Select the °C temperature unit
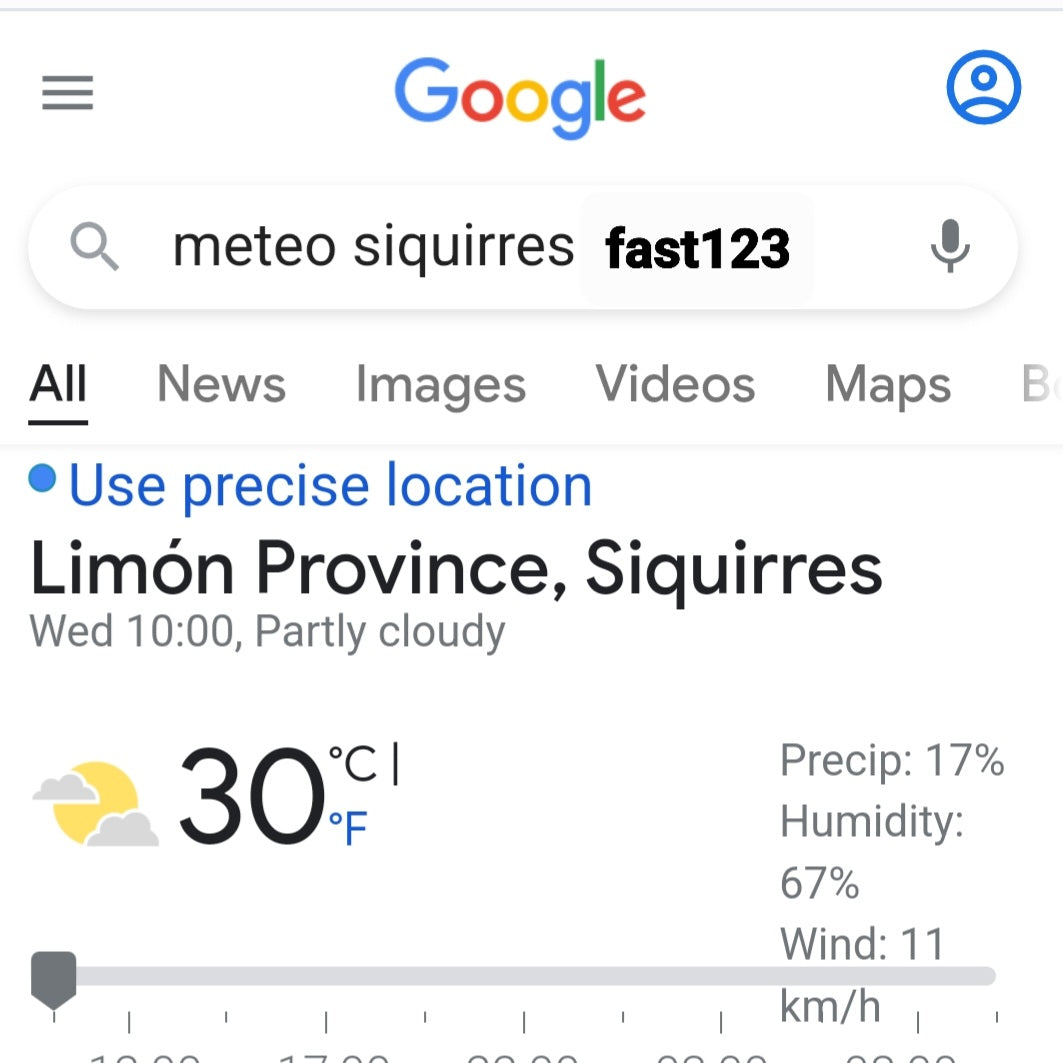1063x1063 pixels. click(x=353, y=766)
